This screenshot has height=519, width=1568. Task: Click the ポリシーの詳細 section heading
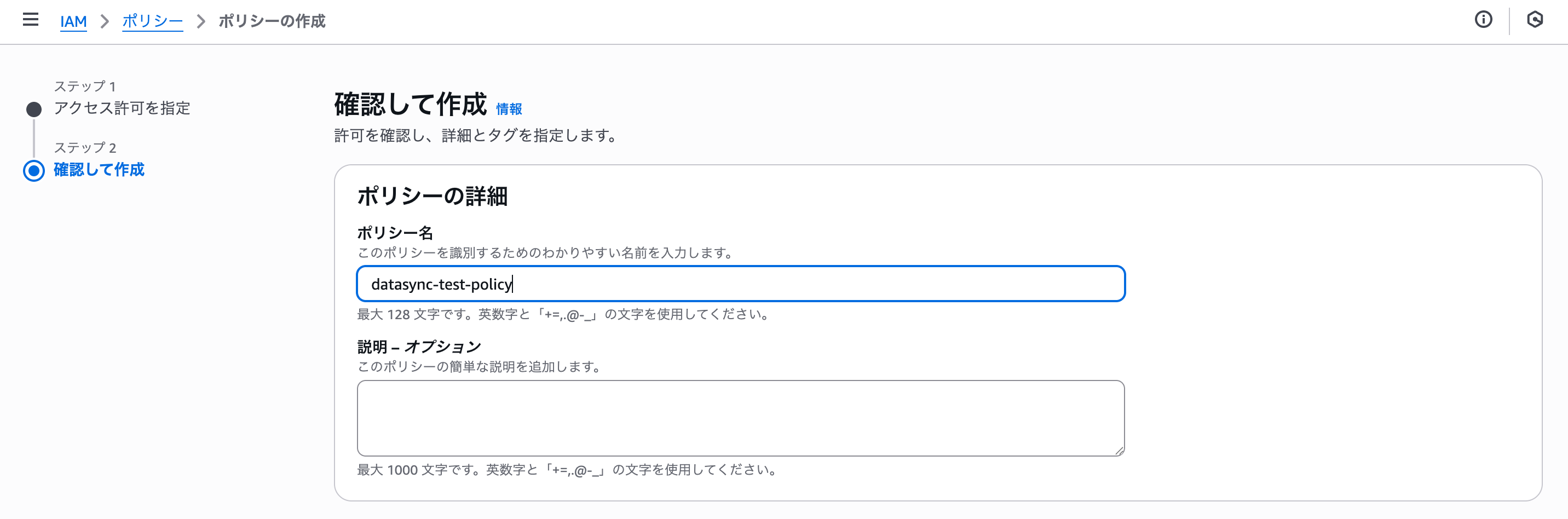pyautogui.click(x=432, y=196)
